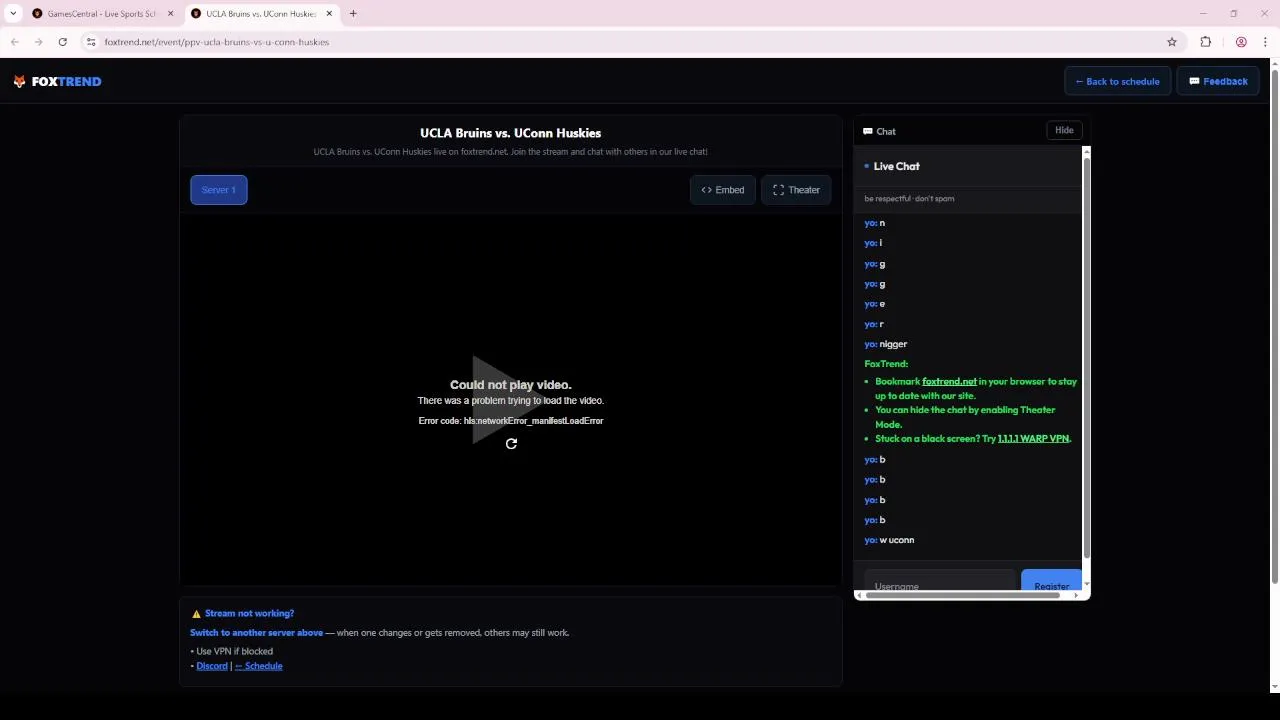Viewport: 1280px width, 720px height.
Task: Open the foxtrend.net link in chat
Action: click(x=949, y=382)
